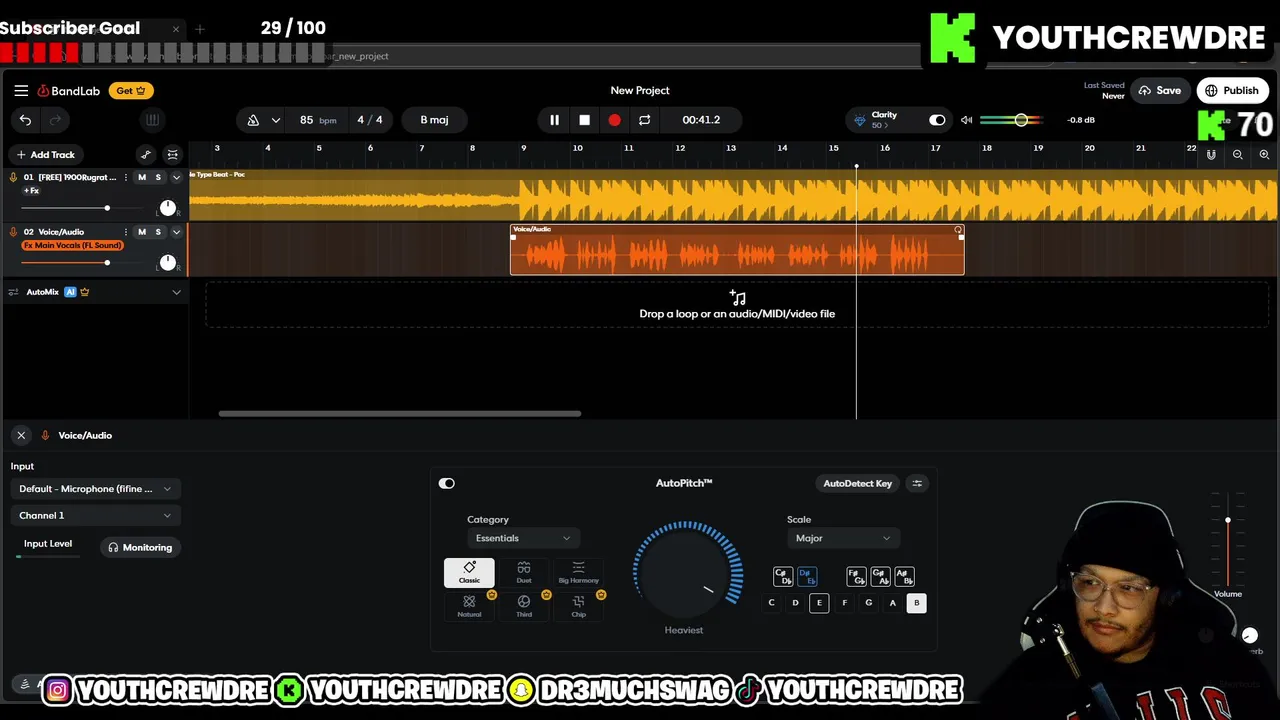Pause playback
1280x720 pixels.
click(x=554, y=120)
